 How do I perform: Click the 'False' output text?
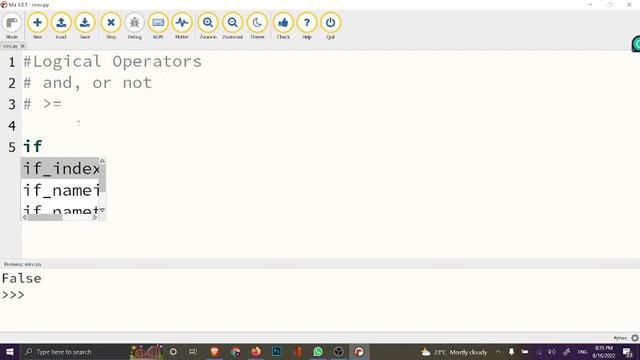pos(22,278)
